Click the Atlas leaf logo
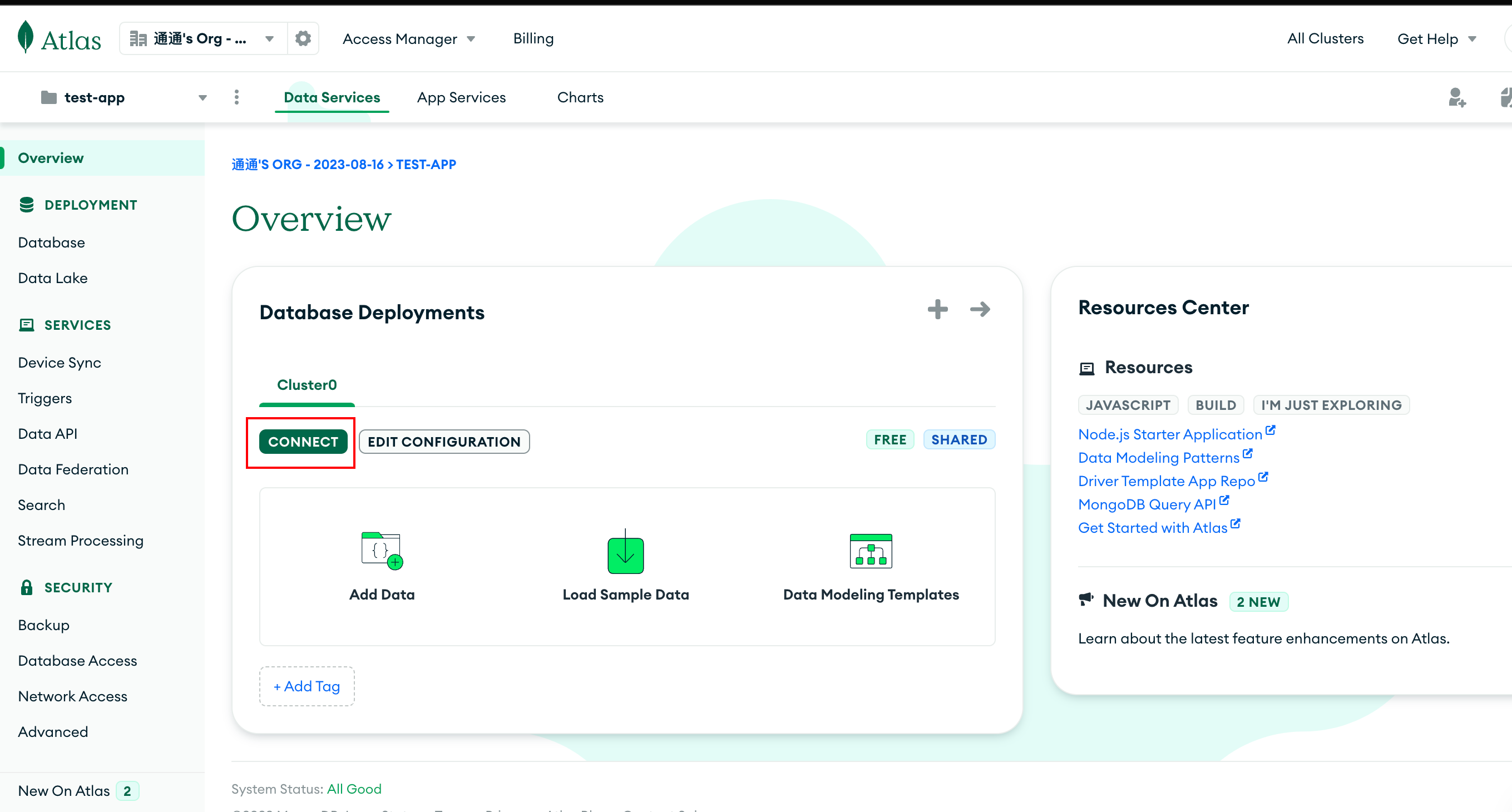The width and height of the screenshot is (1512, 812). [x=26, y=37]
